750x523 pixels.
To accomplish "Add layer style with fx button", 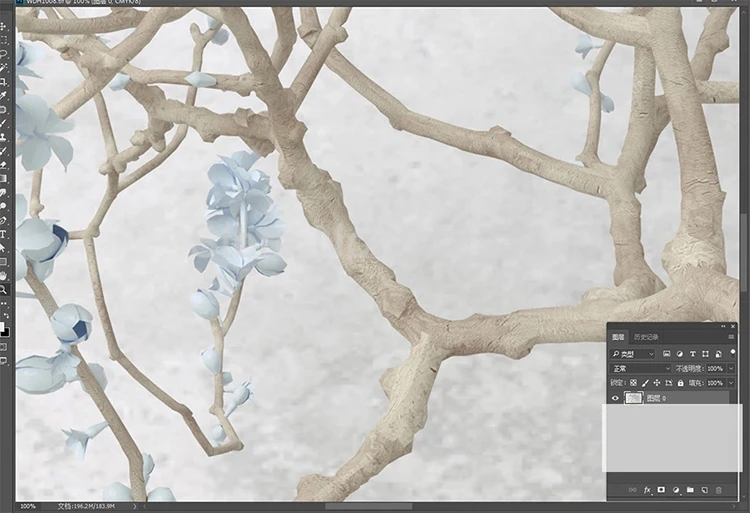I will pyautogui.click(x=647, y=490).
